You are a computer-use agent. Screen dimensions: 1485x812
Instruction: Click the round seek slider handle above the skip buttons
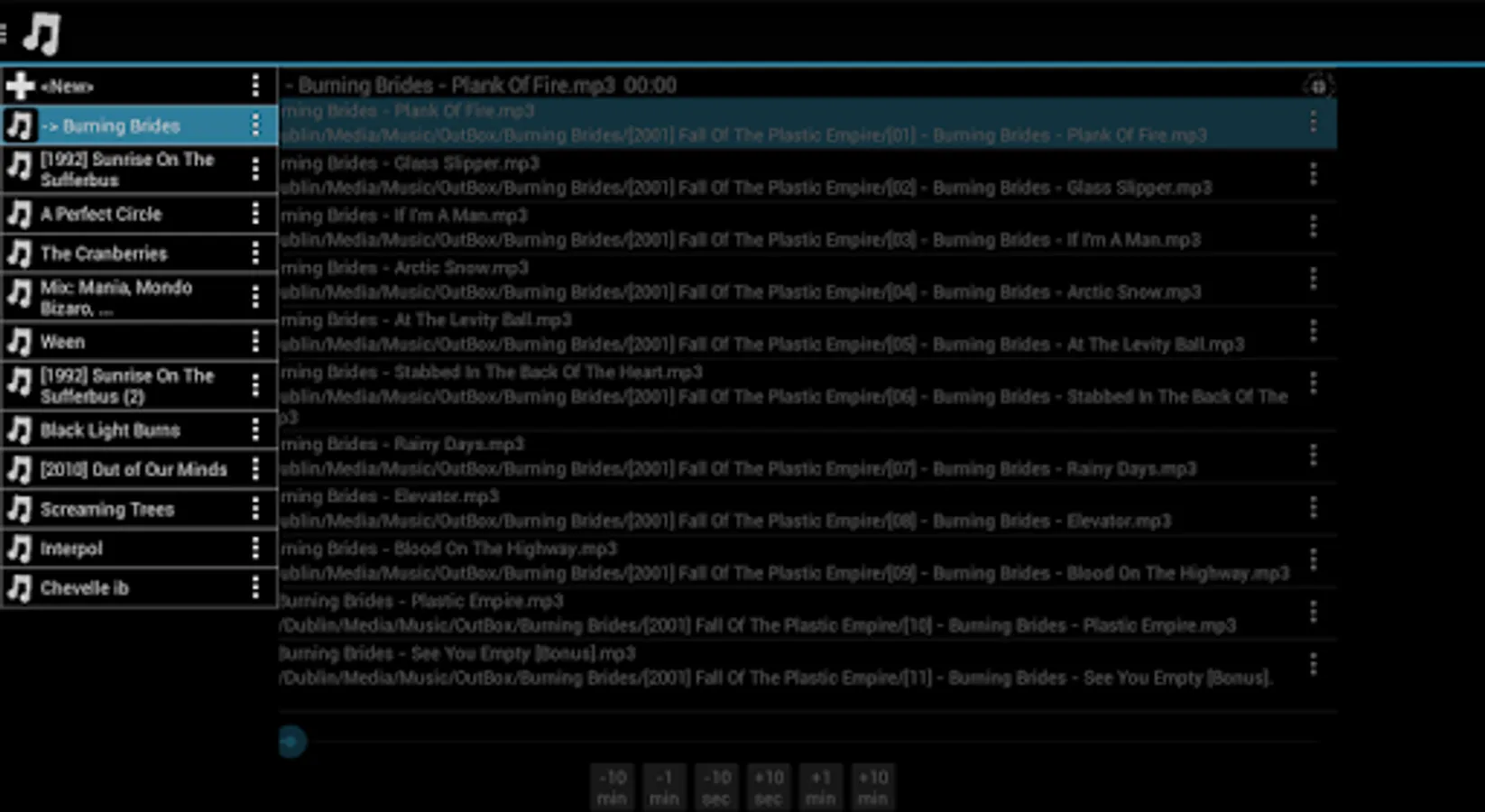pos(291,742)
